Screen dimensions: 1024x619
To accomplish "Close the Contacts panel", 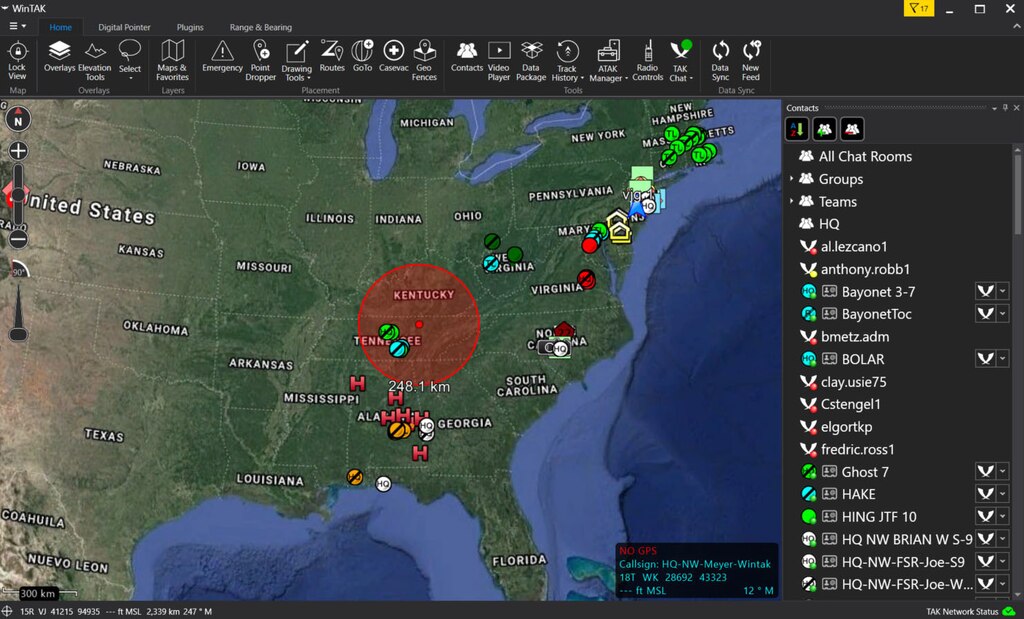I will pyautogui.click(x=1016, y=108).
